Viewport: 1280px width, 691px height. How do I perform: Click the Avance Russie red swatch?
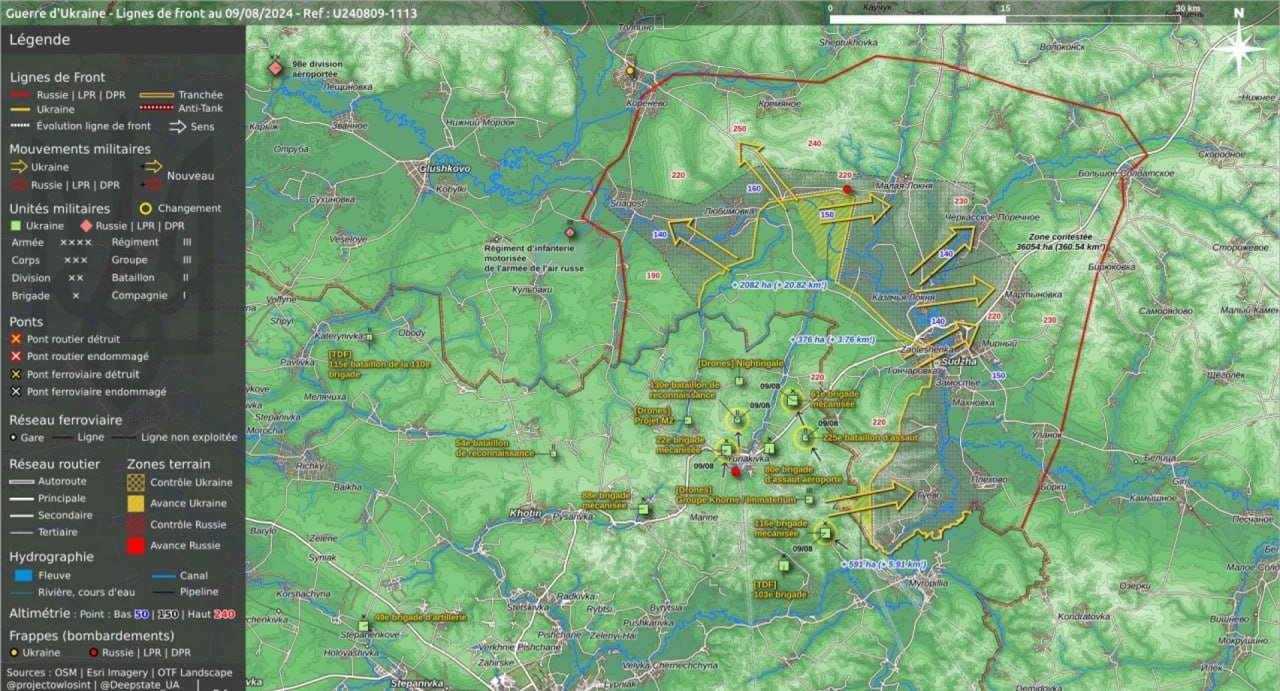coord(136,545)
